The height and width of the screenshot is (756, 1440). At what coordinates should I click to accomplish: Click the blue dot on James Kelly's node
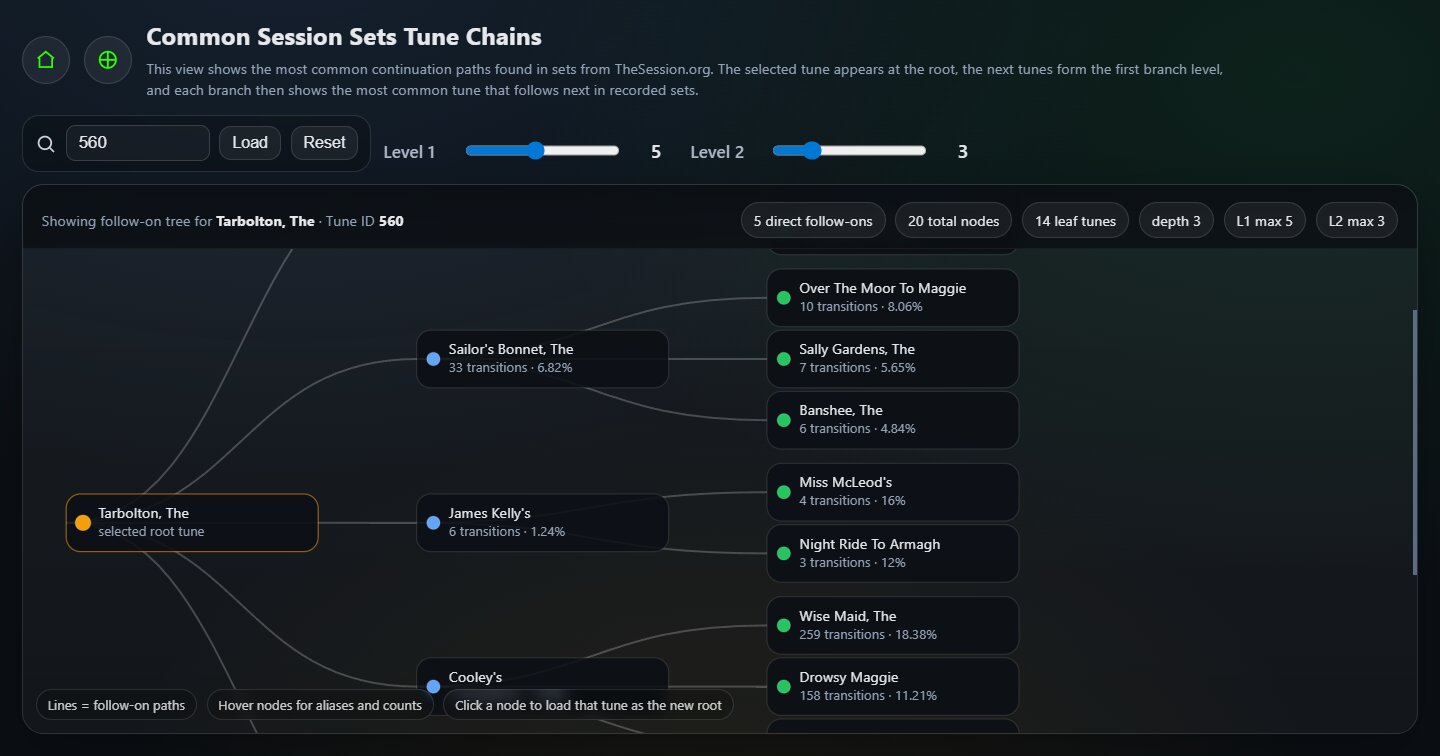tap(433, 522)
